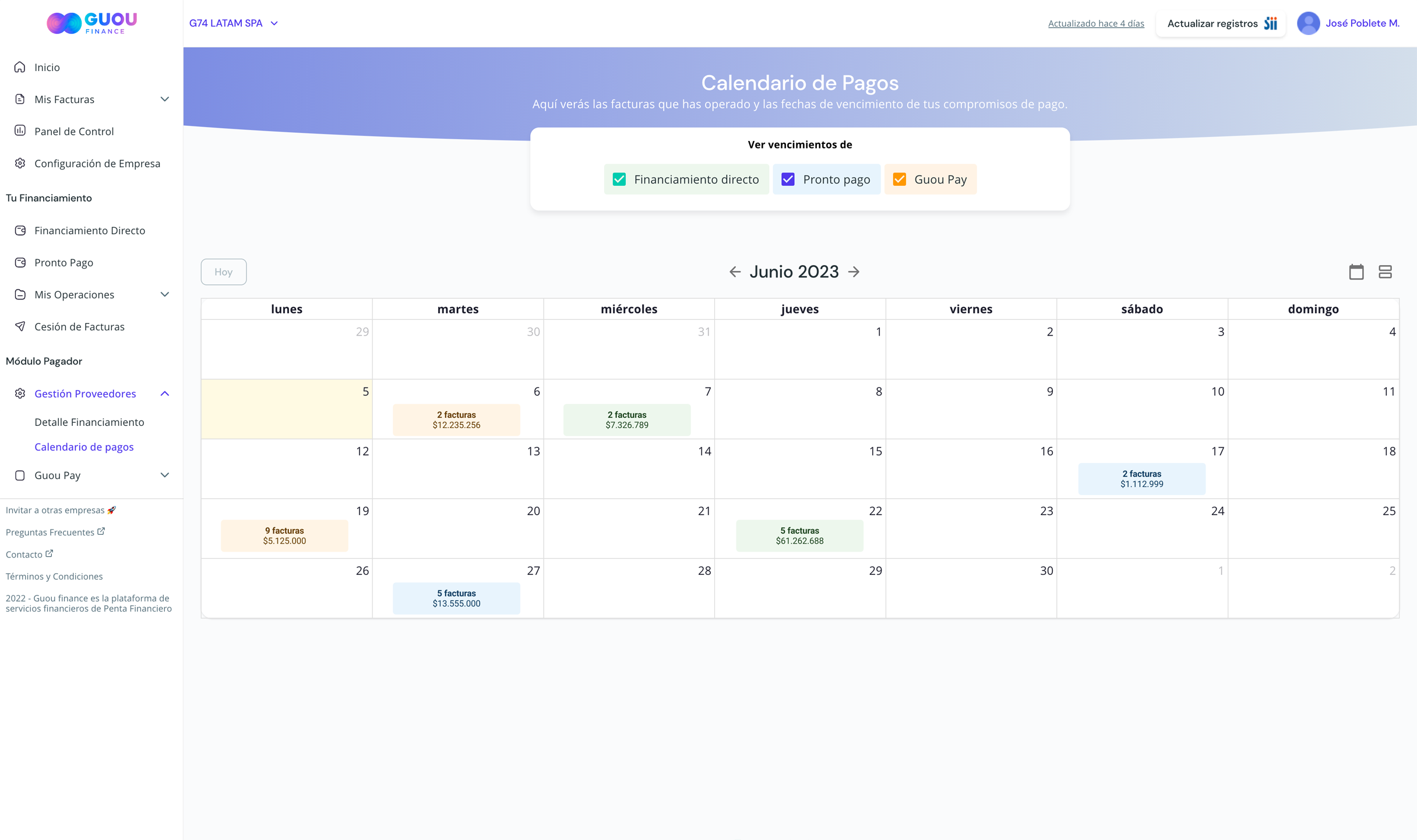Expand the Guou Pay chevron in sidebar
Image resolution: width=1417 pixels, height=840 pixels.
[165, 475]
